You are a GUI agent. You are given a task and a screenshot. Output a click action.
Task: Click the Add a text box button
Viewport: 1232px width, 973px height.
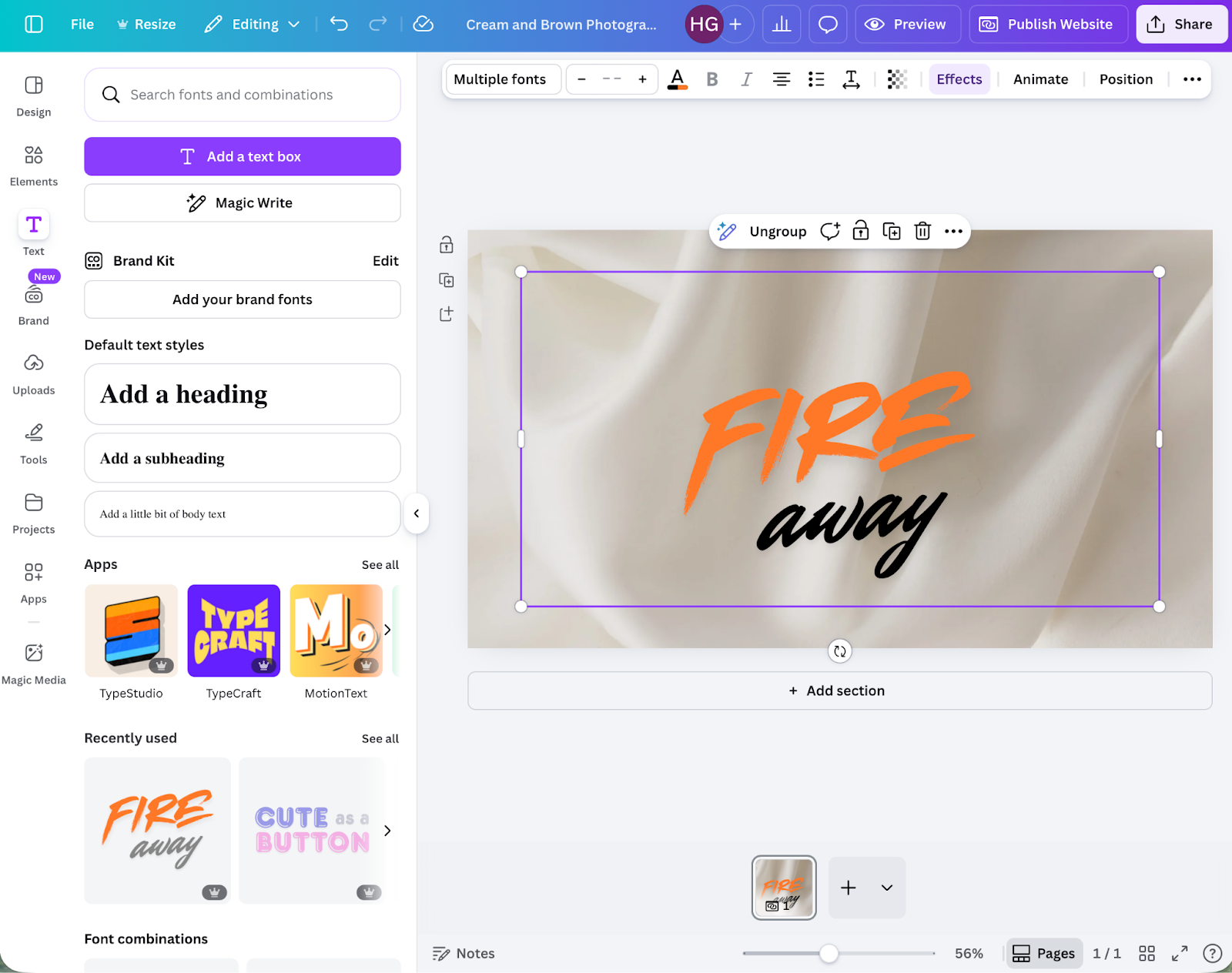coord(242,156)
